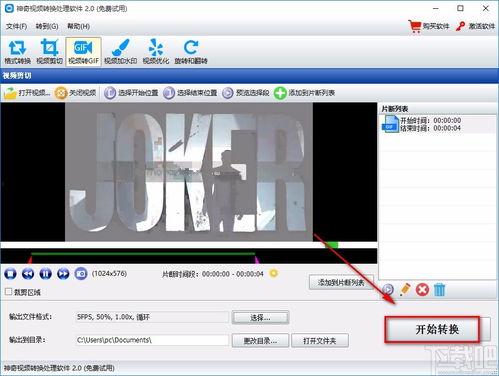Open the 文件(F) menu
Viewport: 499px width, 376px height.
(16, 26)
